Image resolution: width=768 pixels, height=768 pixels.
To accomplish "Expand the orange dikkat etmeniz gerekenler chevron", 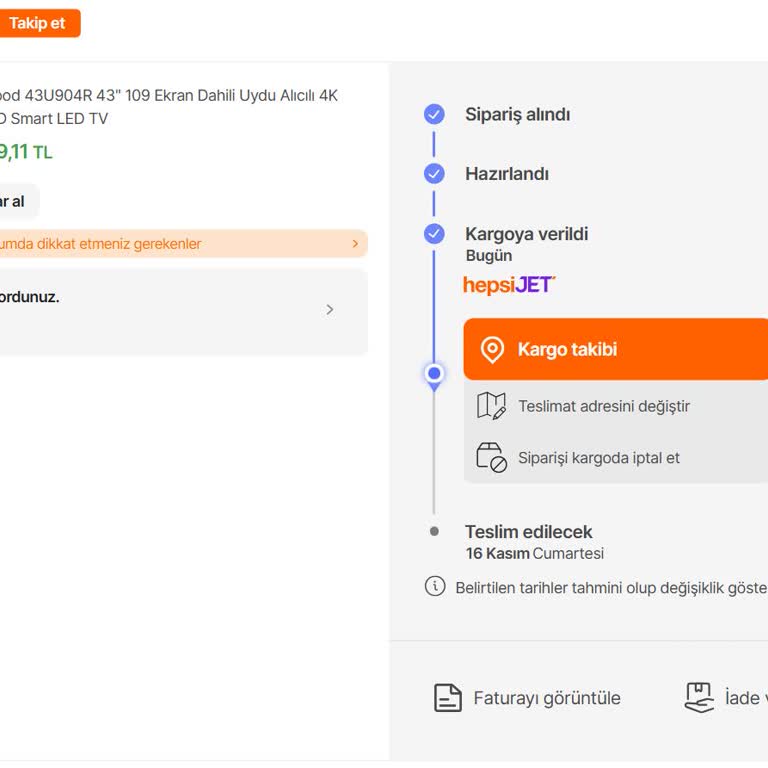I will 355,244.
